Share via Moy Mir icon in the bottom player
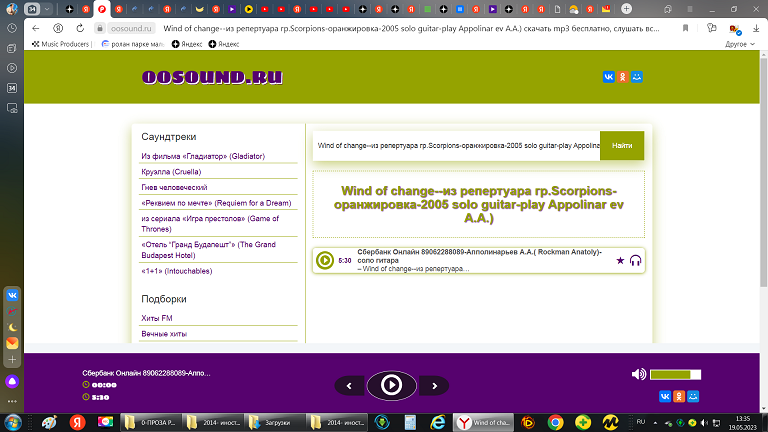This screenshot has height=432, width=768. (x=693, y=396)
